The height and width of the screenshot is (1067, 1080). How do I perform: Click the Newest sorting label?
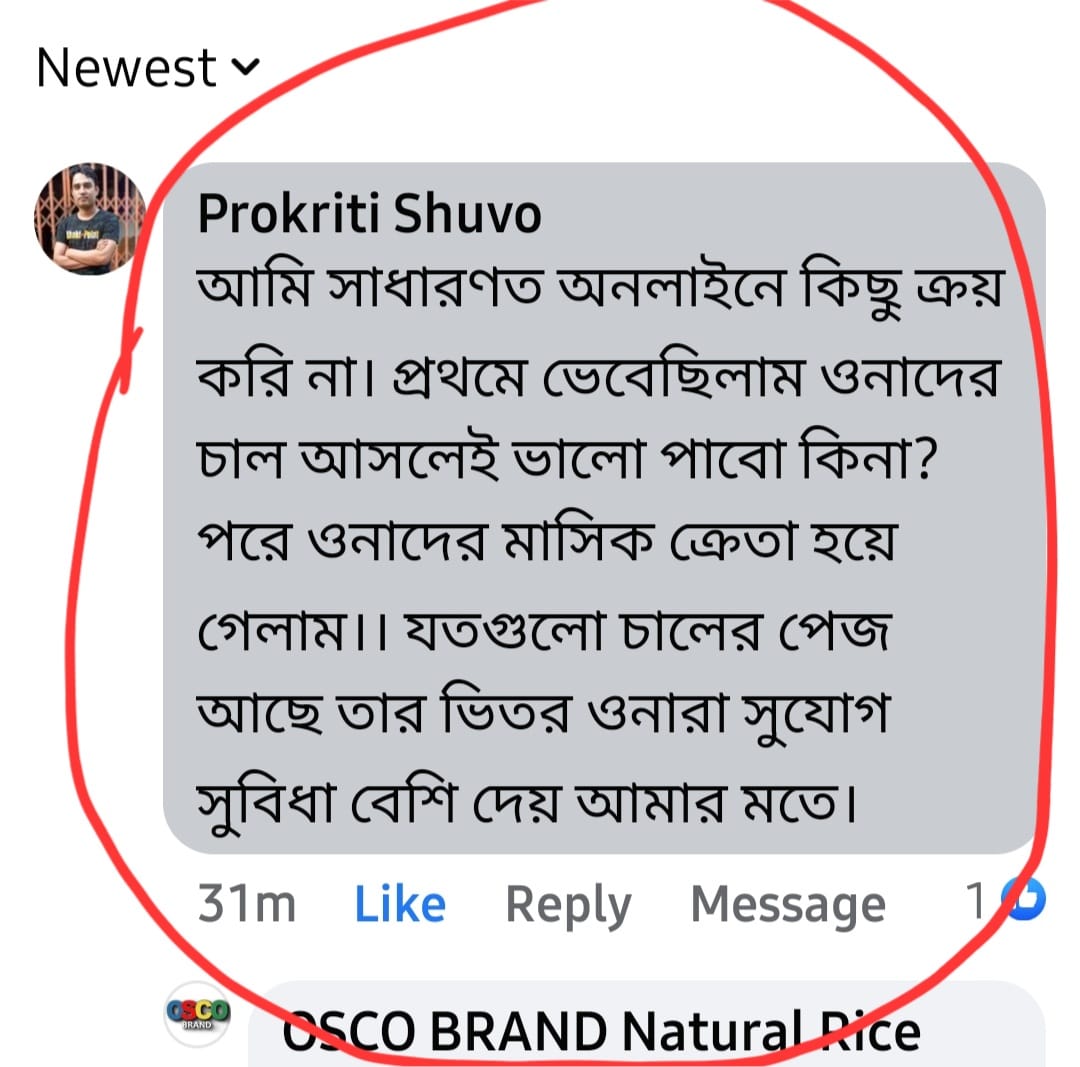point(126,68)
